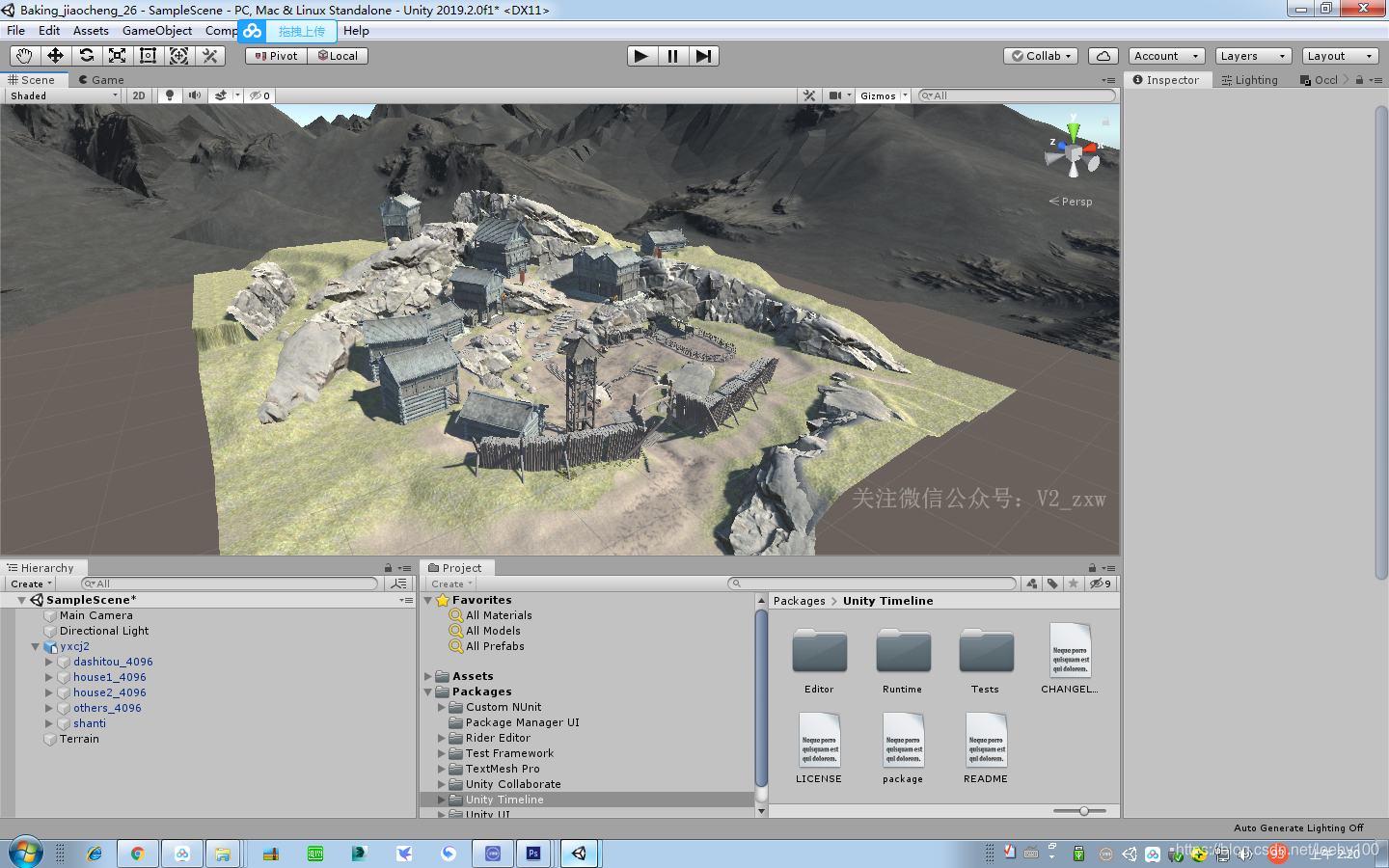
Task: Select the combined Transform tool
Action: point(178,56)
